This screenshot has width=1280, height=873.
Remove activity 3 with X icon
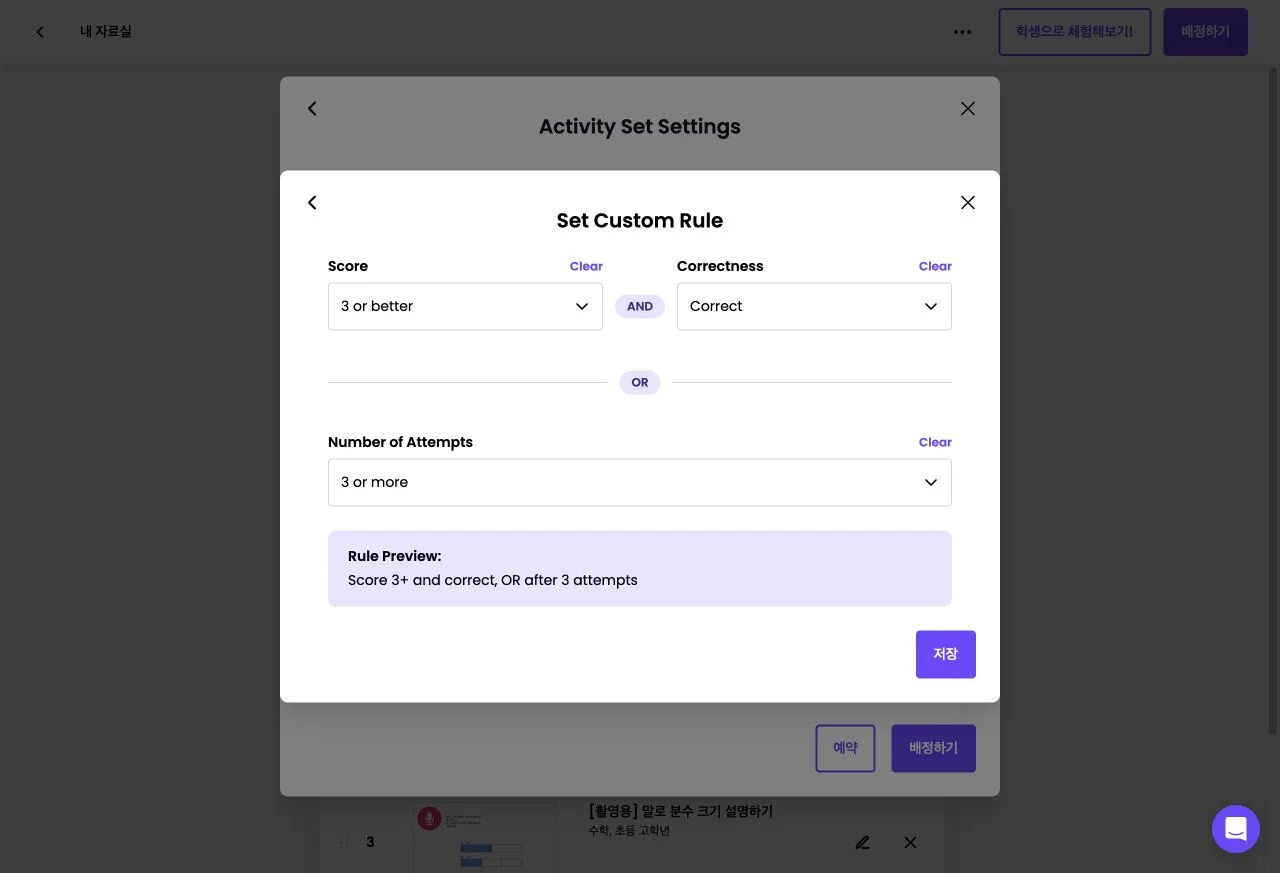(x=910, y=842)
